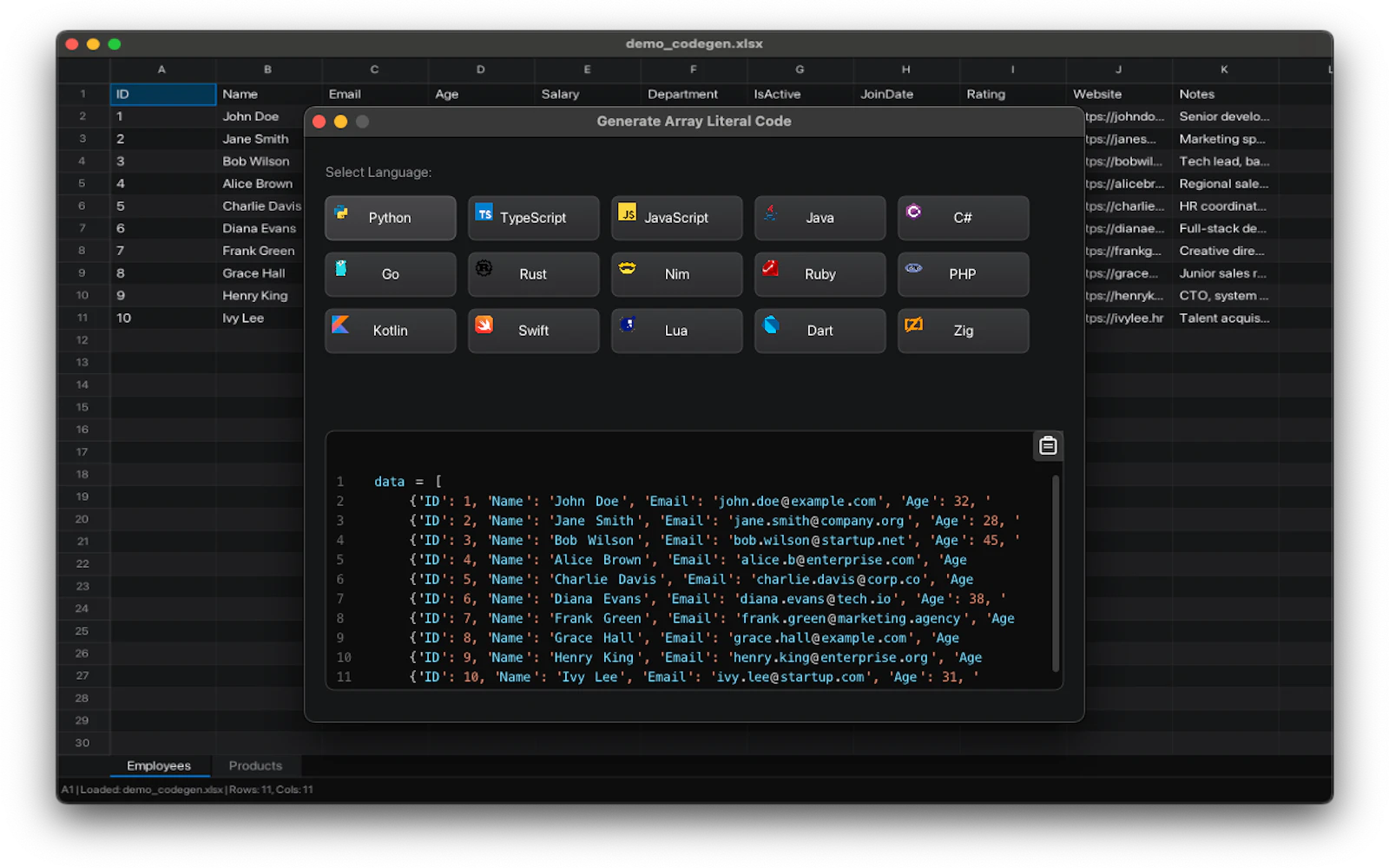This screenshot has width=1389, height=868.
Task: Click the Python logo icon
Action: pos(341,212)
